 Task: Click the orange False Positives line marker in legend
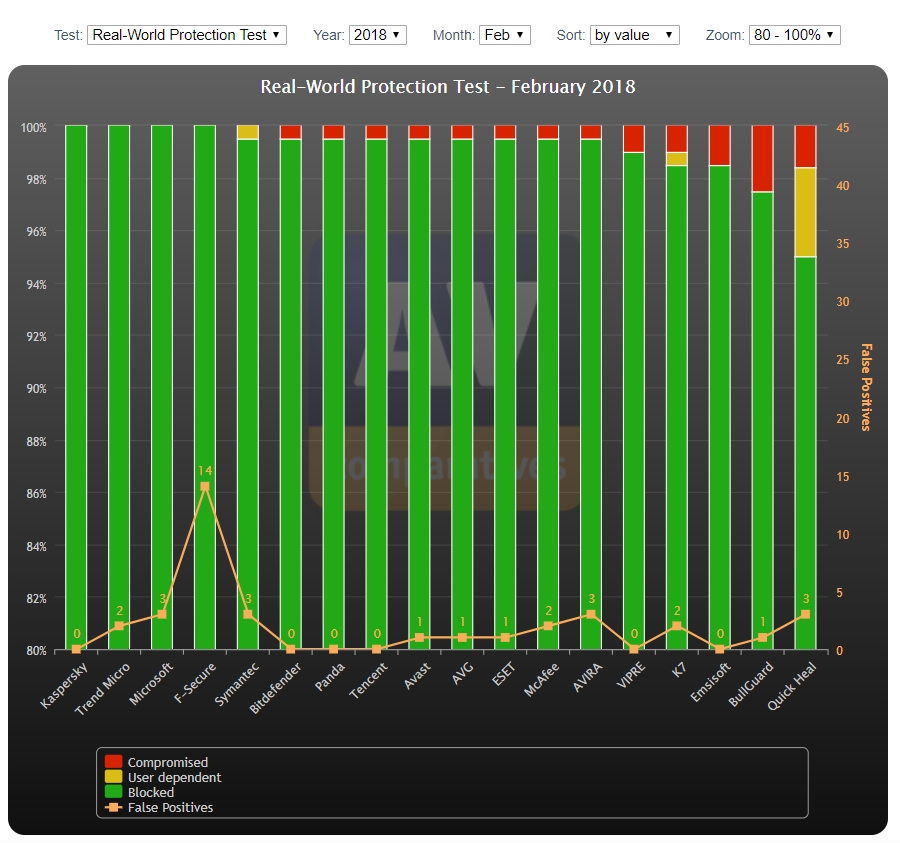click(114, 807)
